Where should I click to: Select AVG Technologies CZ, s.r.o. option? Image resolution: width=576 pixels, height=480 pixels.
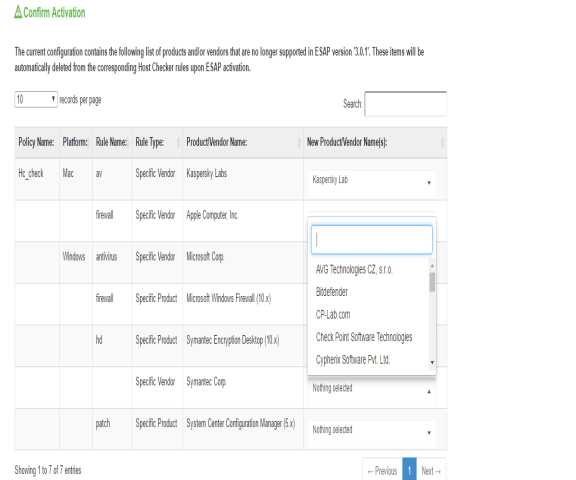(x=354, y=270)
